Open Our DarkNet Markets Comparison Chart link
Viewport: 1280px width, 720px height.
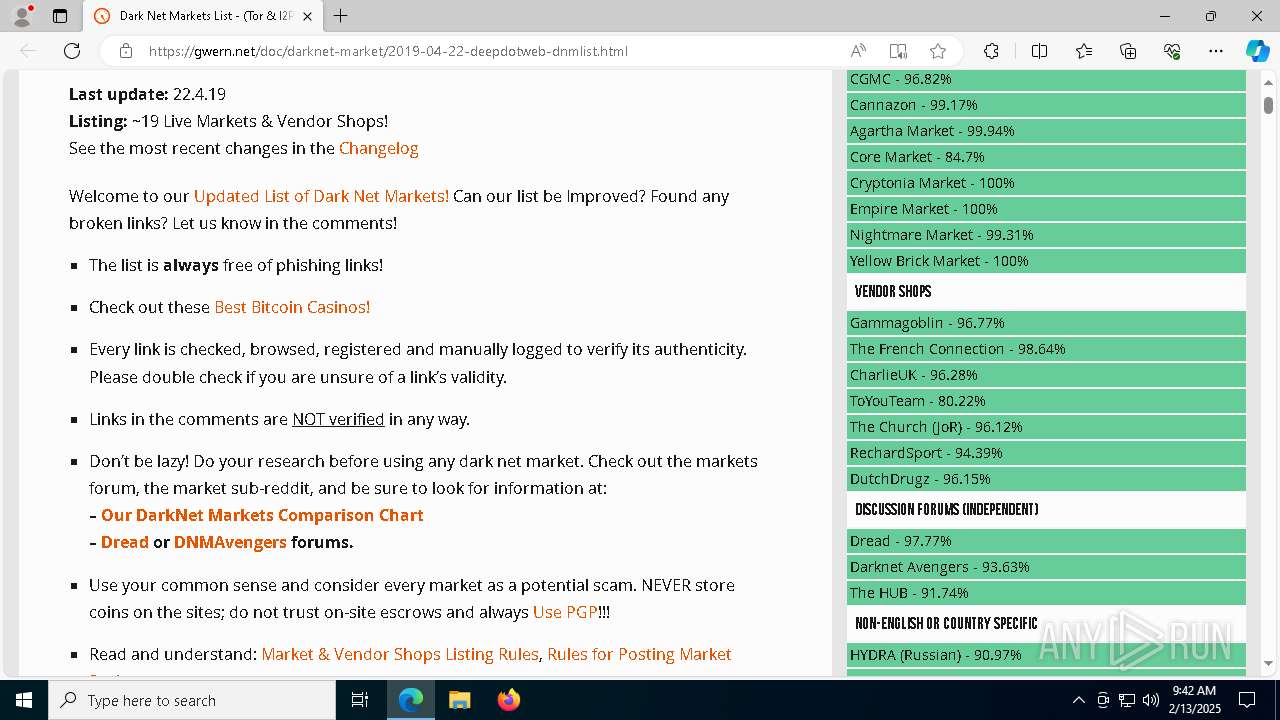(x=262, y=515)
